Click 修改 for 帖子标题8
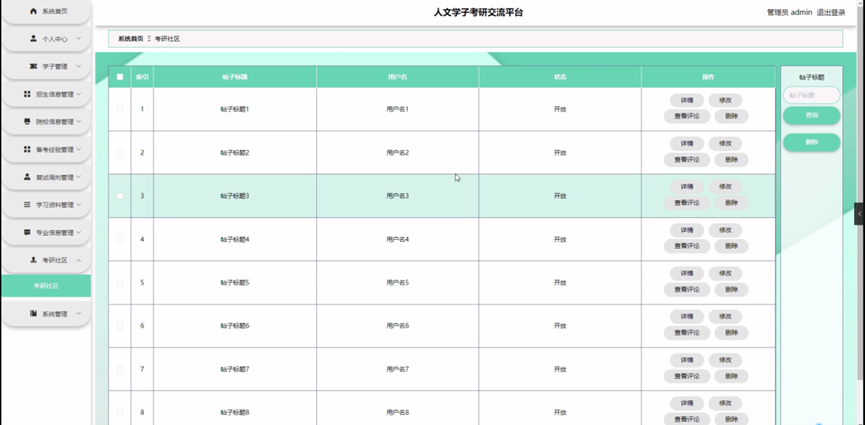 click(x=725, y=403)
